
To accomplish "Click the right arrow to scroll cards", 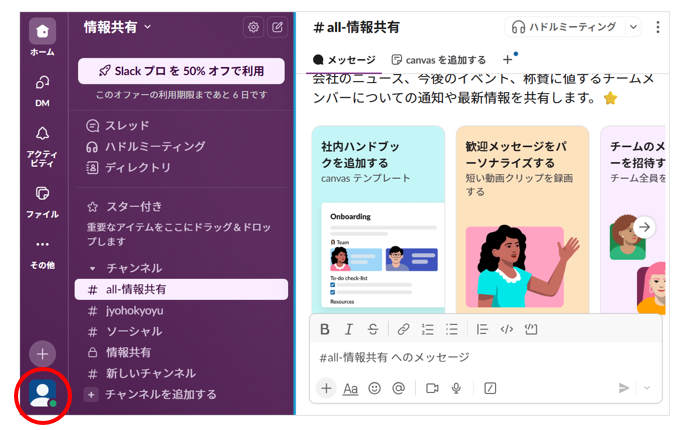I will [644, 227].
